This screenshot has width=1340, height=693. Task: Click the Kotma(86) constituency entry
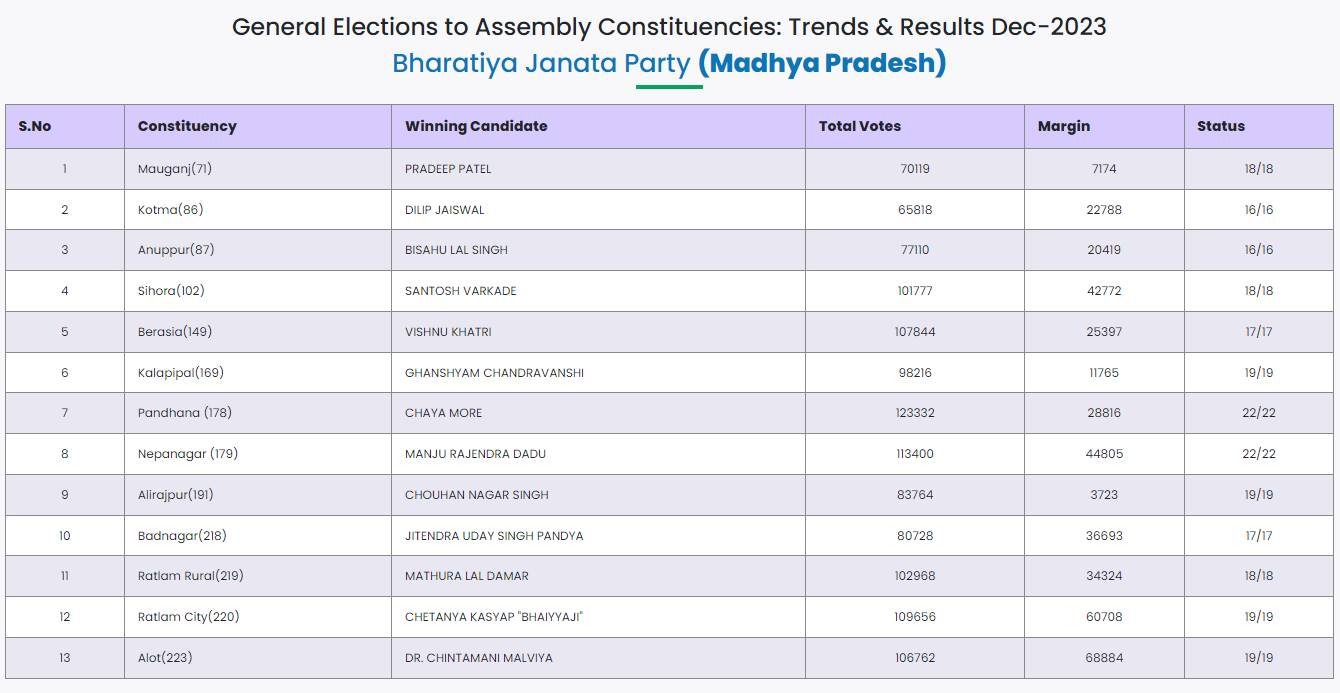(x=171, y=210)
